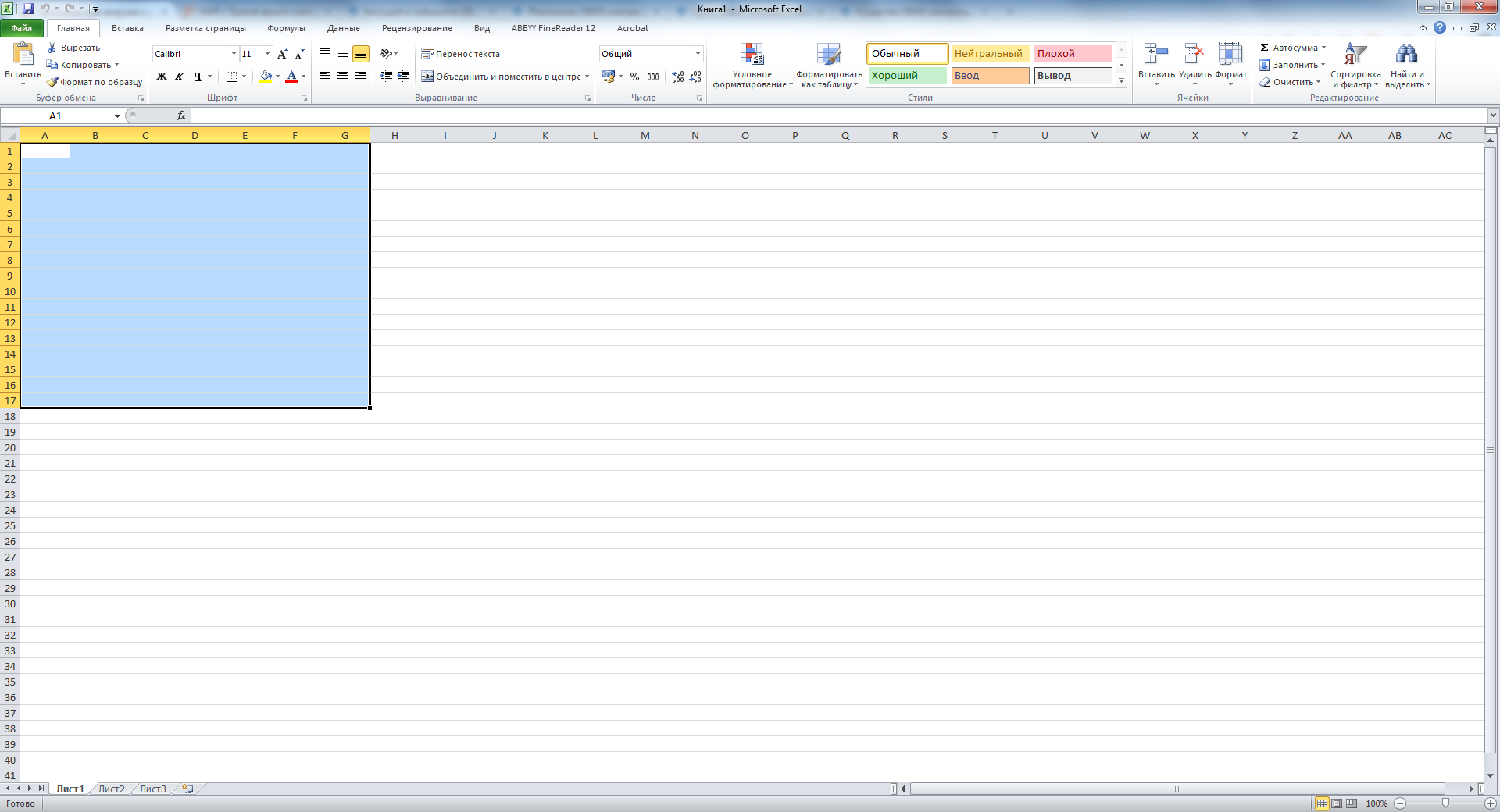
Task: Switch to the Лист2 sheet tab
Action: [111, 789]
